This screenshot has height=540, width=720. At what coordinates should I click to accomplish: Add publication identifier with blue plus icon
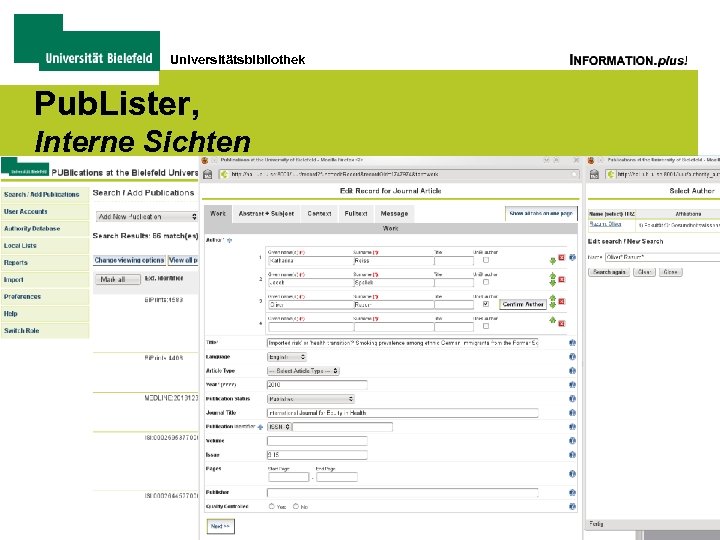(260, 427)
